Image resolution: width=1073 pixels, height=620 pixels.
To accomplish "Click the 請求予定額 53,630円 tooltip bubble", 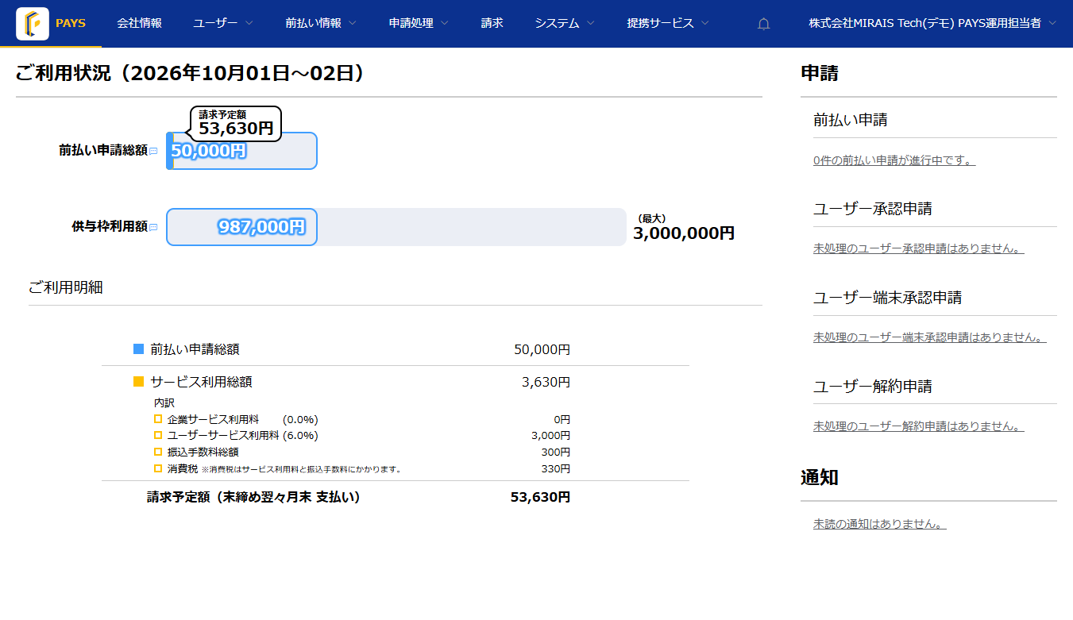I will [235, 123].
